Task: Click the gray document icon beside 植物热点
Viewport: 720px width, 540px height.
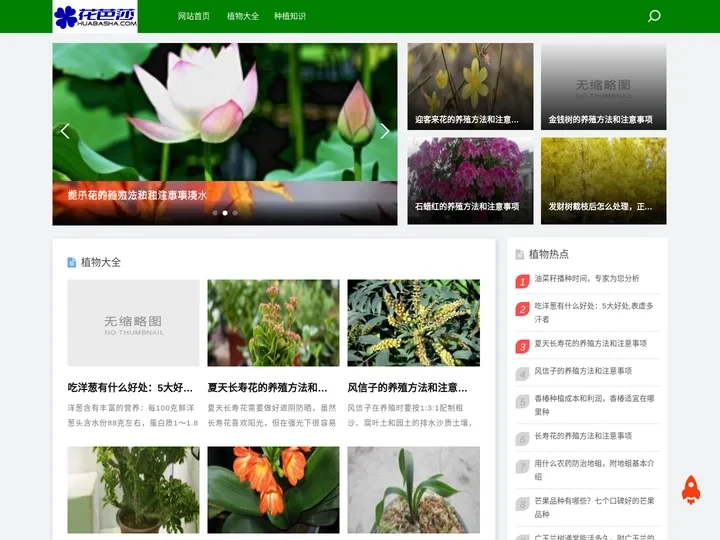Action: pos(519,254)
